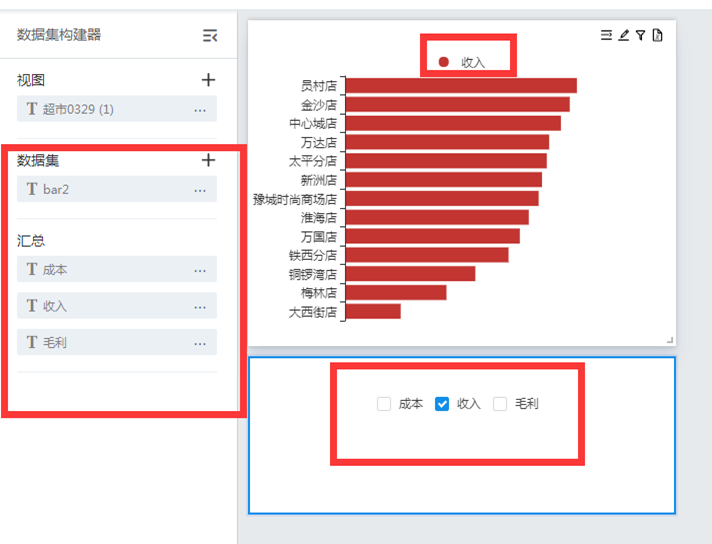Click the 视图 section heading
Image resolution: width=712 pixels, height=544 pixels.
(31, 80)
